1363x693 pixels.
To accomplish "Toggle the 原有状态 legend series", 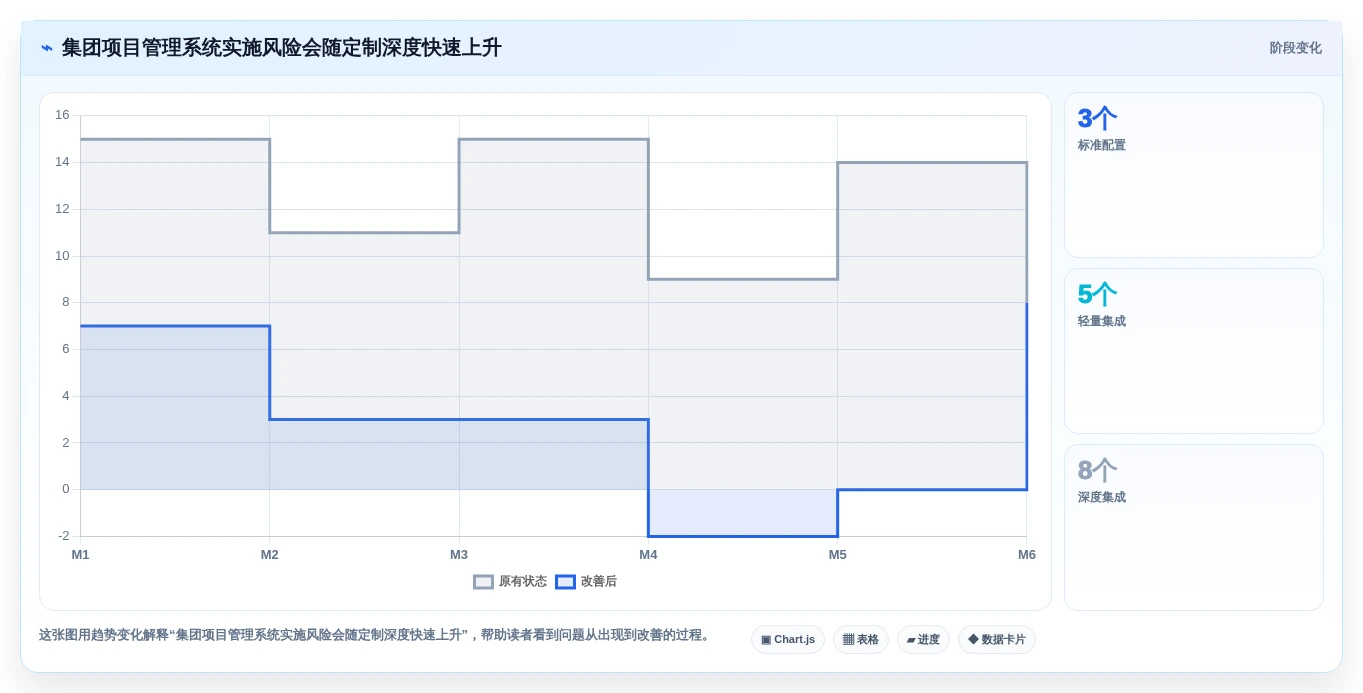I will point(510,581).
